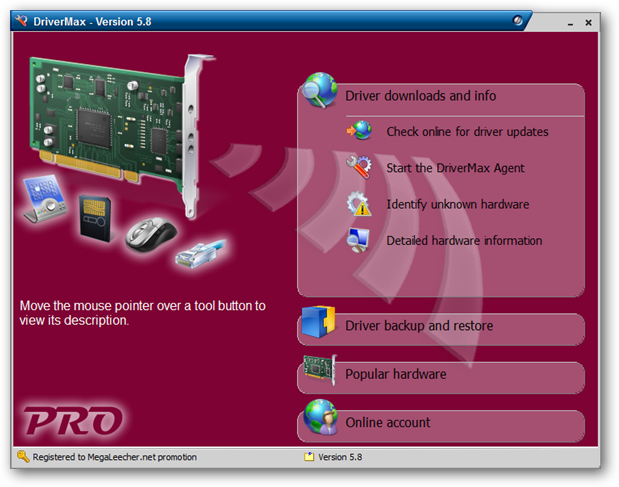This screenshot has width=619, height=487.
Task: Click the key icon in status bar
Action: 23,457
